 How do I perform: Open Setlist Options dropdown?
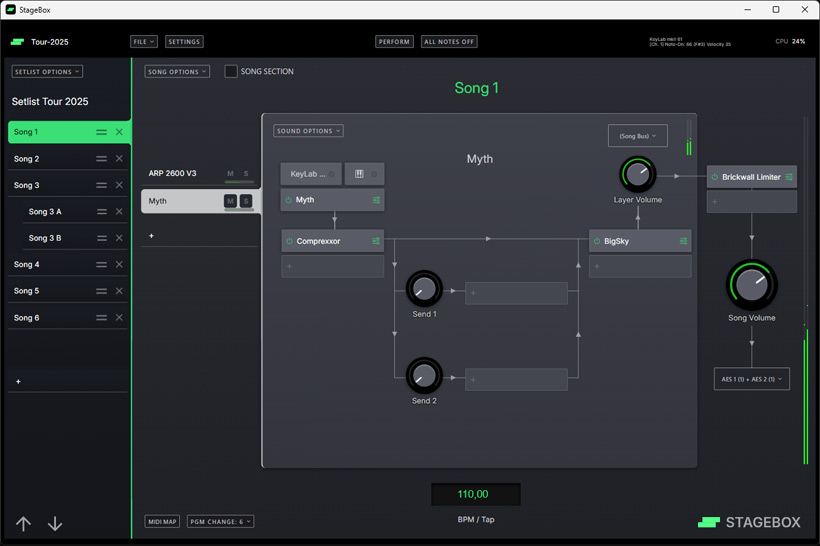[x=47, y=72]
